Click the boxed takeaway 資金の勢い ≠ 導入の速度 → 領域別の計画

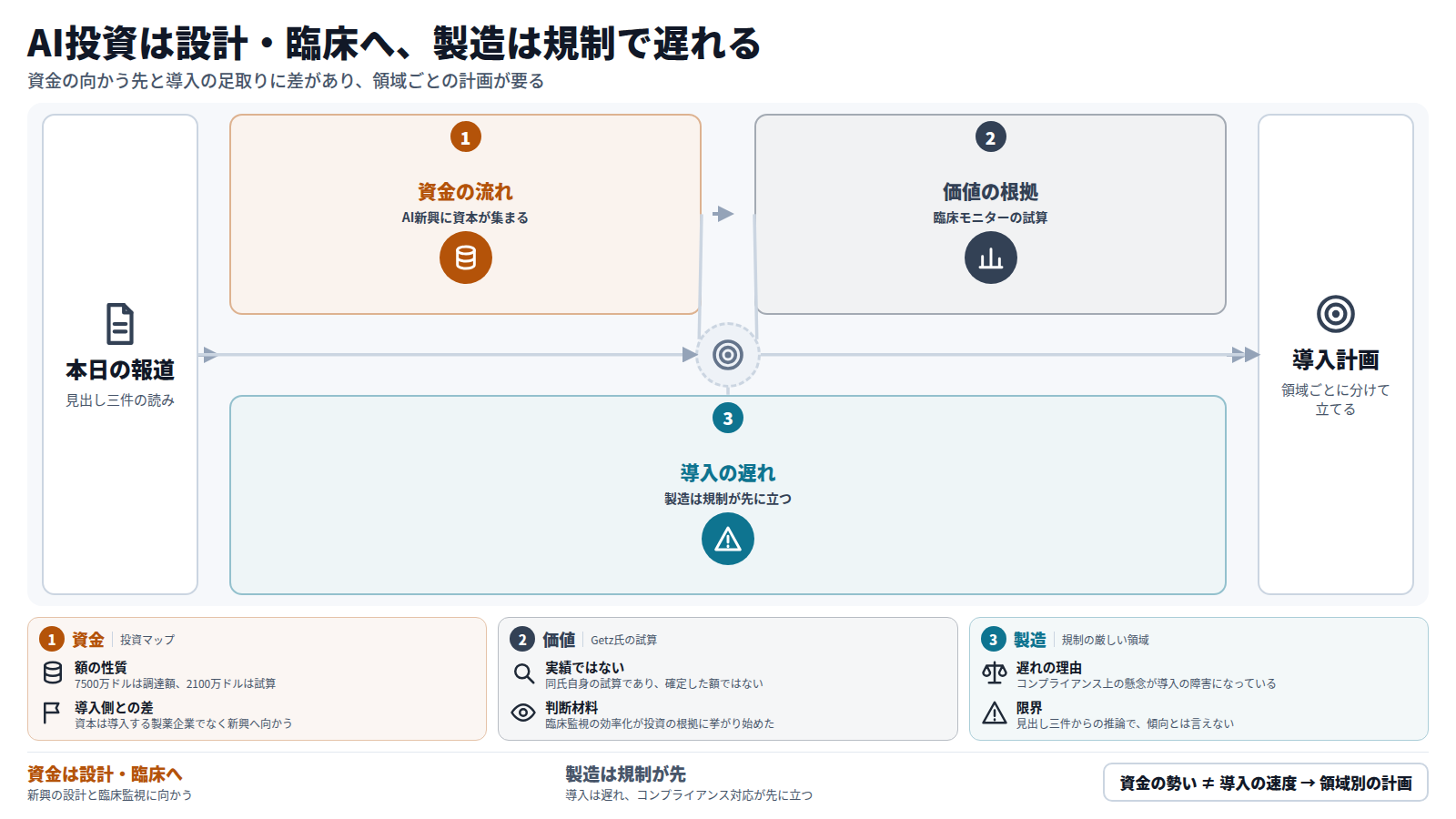pyautogui.click(x=1266, y=783)
